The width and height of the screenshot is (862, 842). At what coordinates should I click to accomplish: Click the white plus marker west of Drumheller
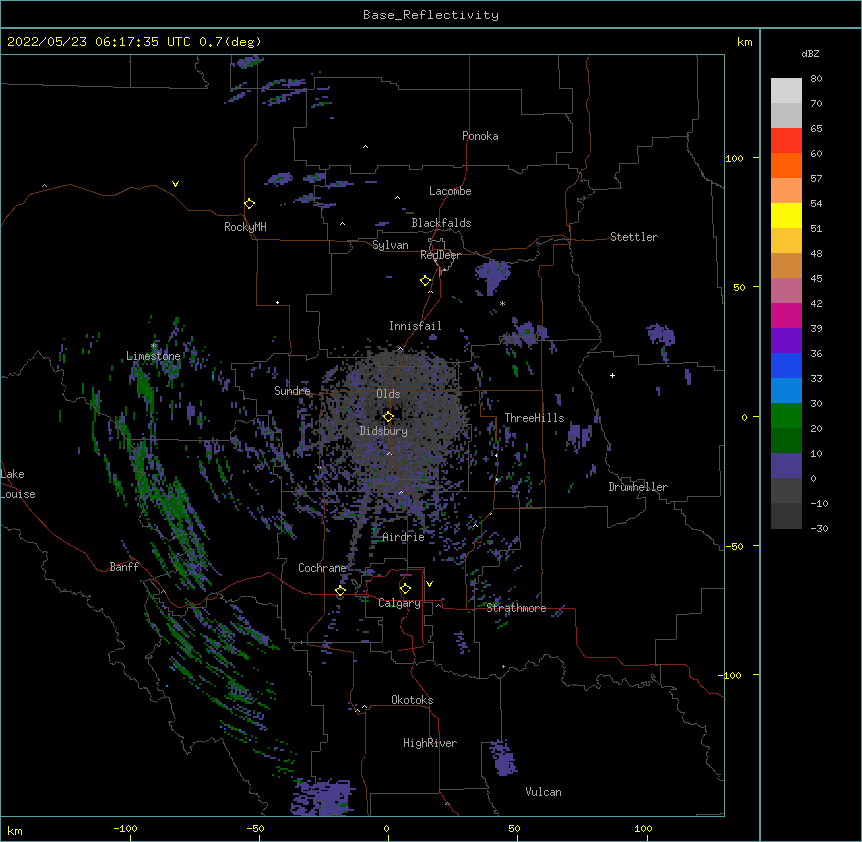tap(612, 375)
